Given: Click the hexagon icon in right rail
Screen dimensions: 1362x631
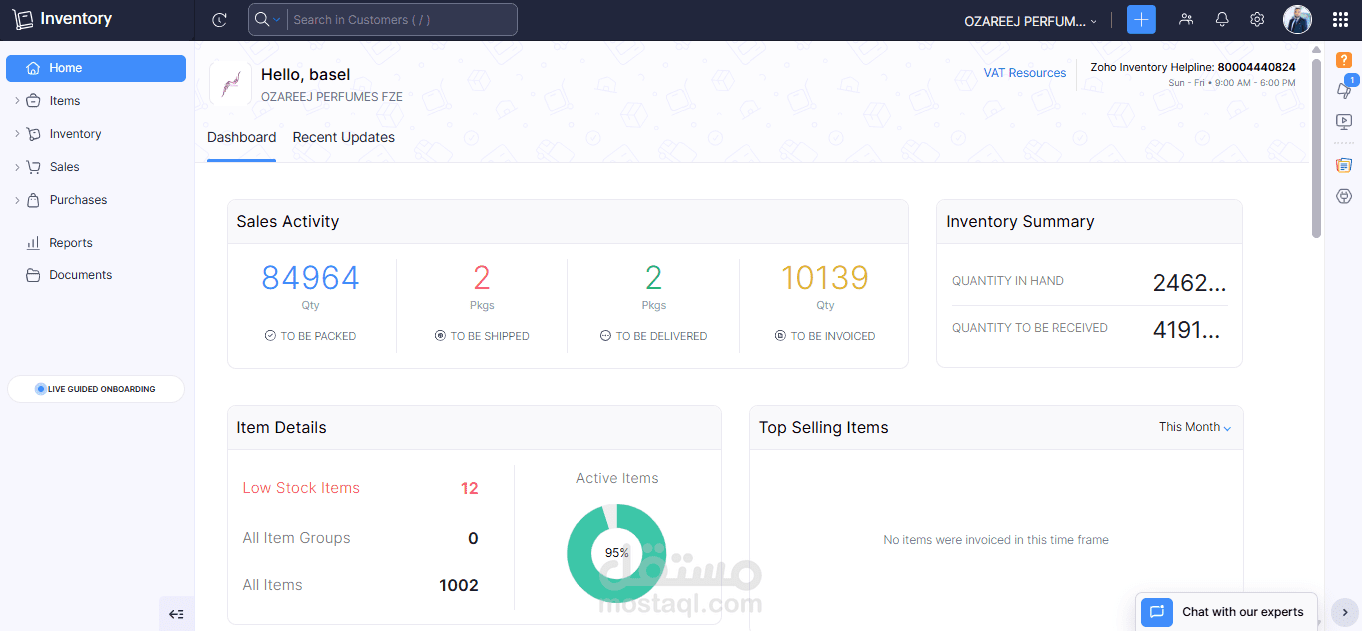Looking at the screenshot, I should click(1344, 196).
